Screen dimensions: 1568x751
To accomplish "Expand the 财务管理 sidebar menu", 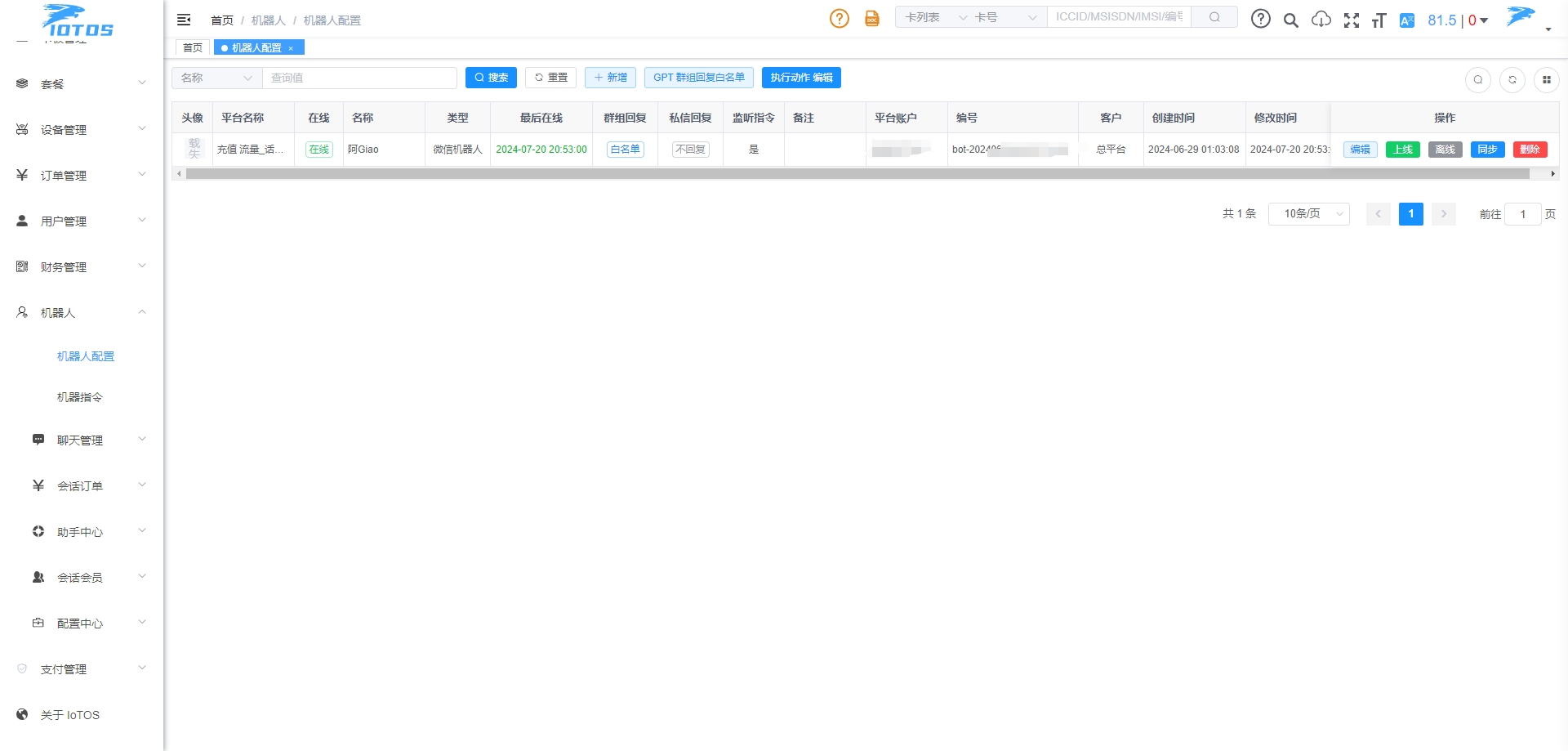I will tap(82, 266).
